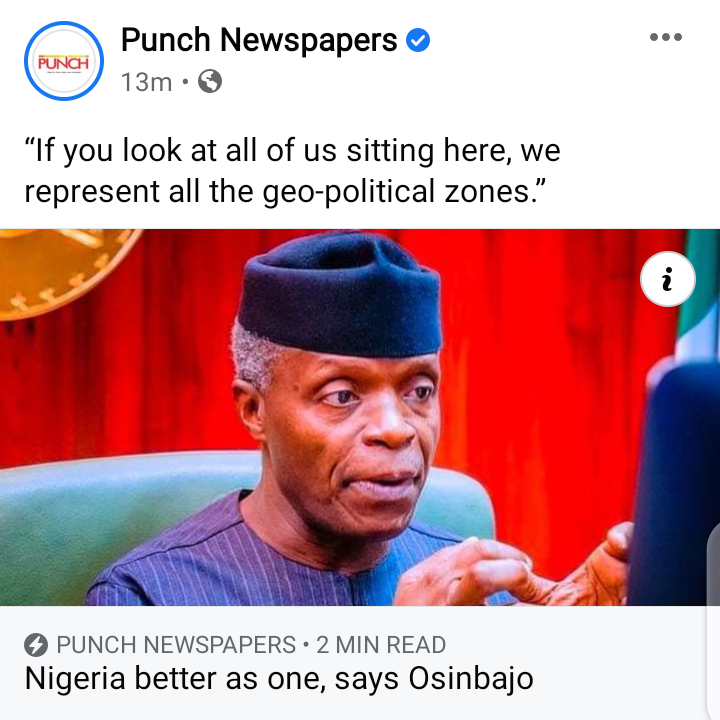
Task: Tap the word 'geo-political' in caption
Action: point(349,191)
